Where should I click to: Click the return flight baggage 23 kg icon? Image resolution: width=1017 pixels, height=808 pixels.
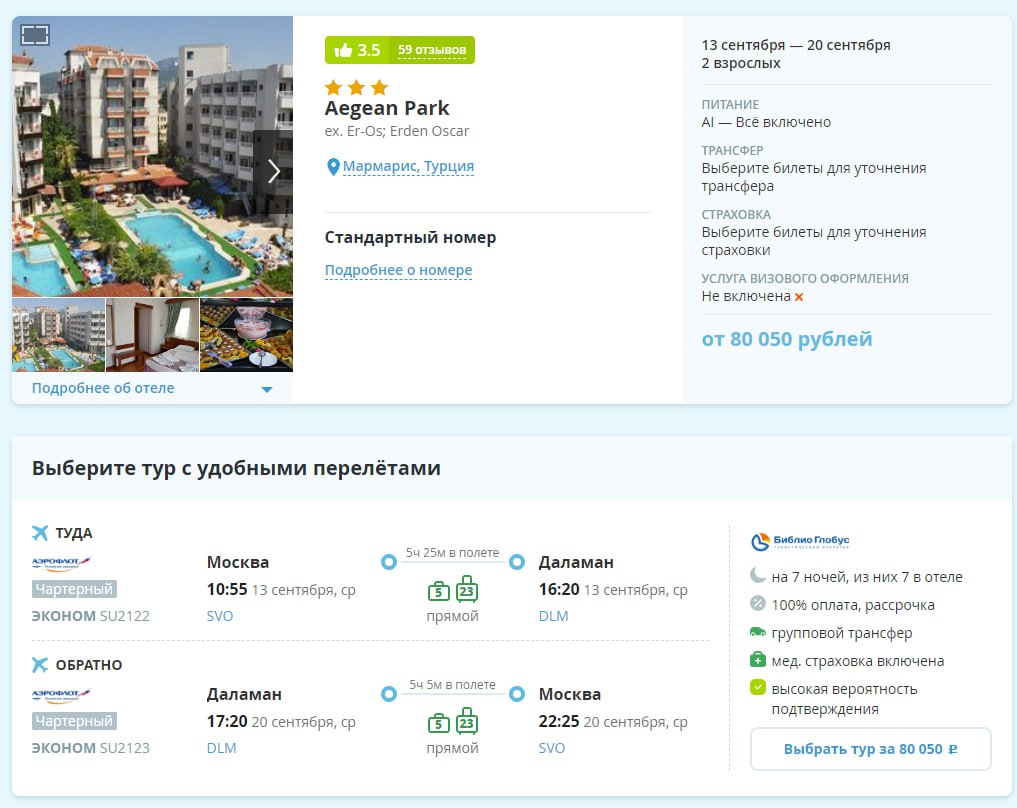pos(467,721)
